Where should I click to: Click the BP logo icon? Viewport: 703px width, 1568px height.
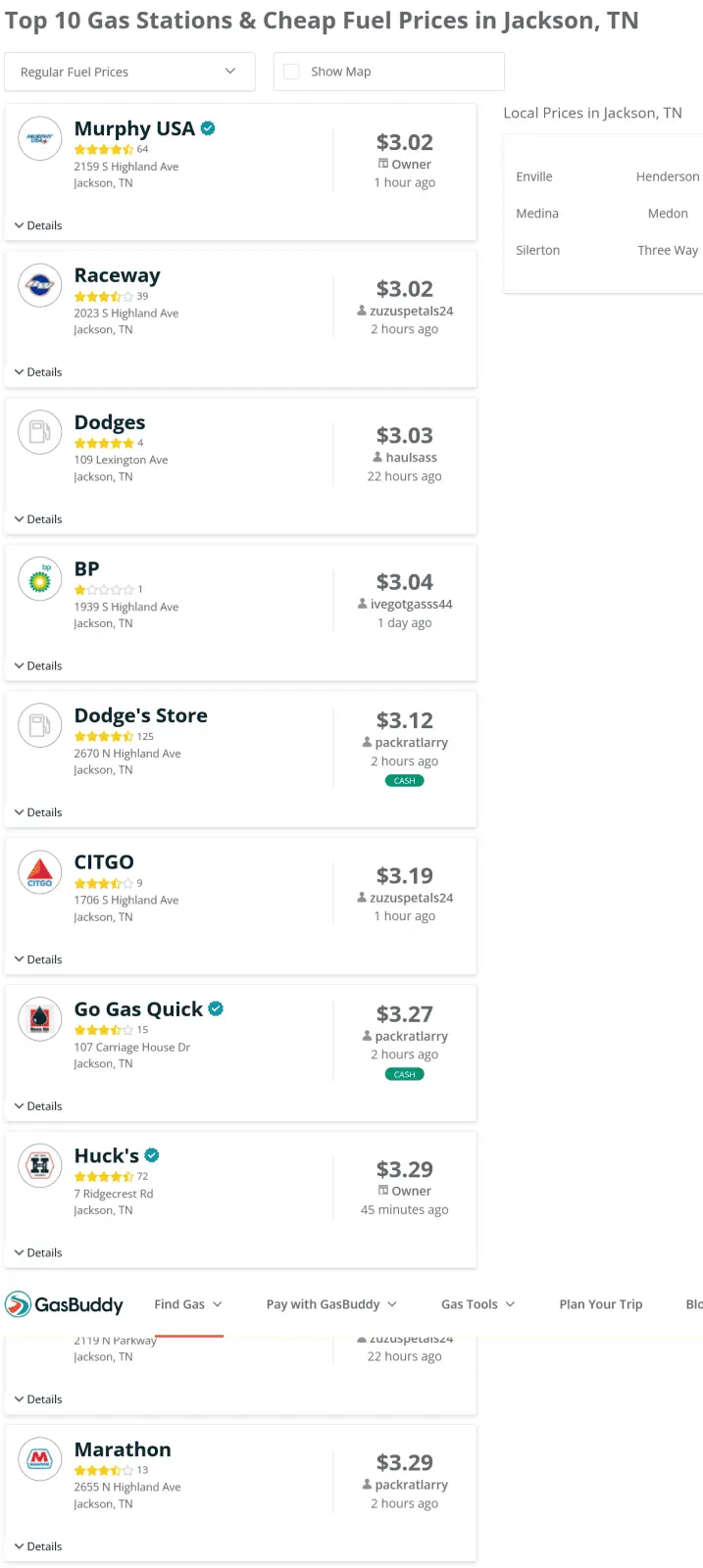coord(40,579)
